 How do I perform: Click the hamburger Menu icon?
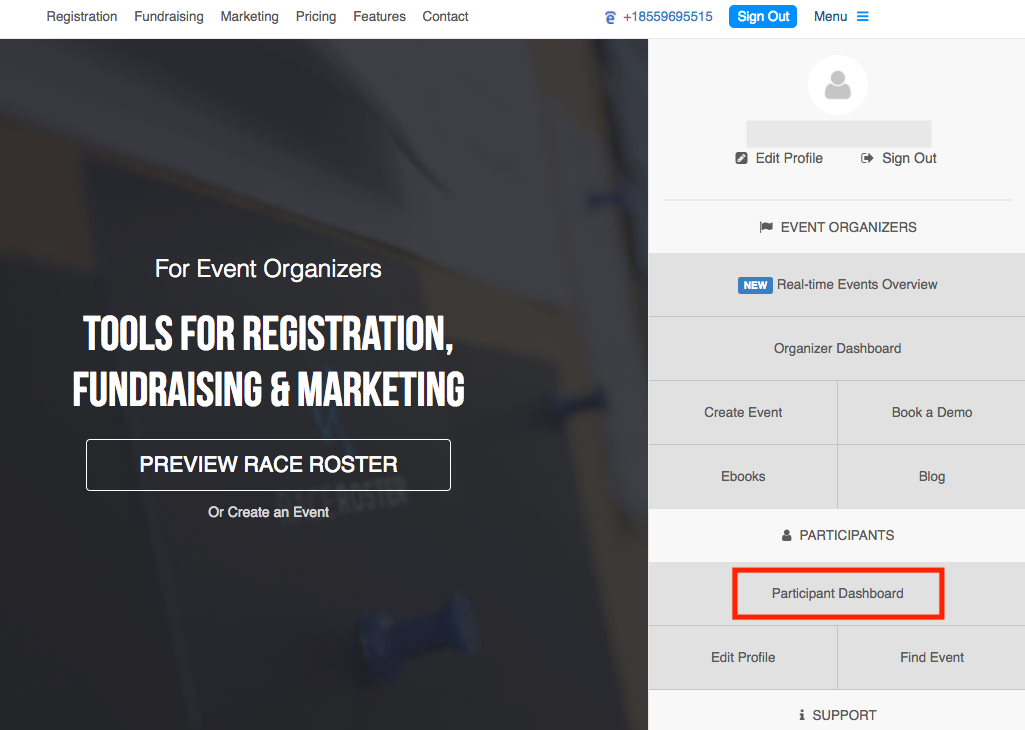(x=863, y=17)
